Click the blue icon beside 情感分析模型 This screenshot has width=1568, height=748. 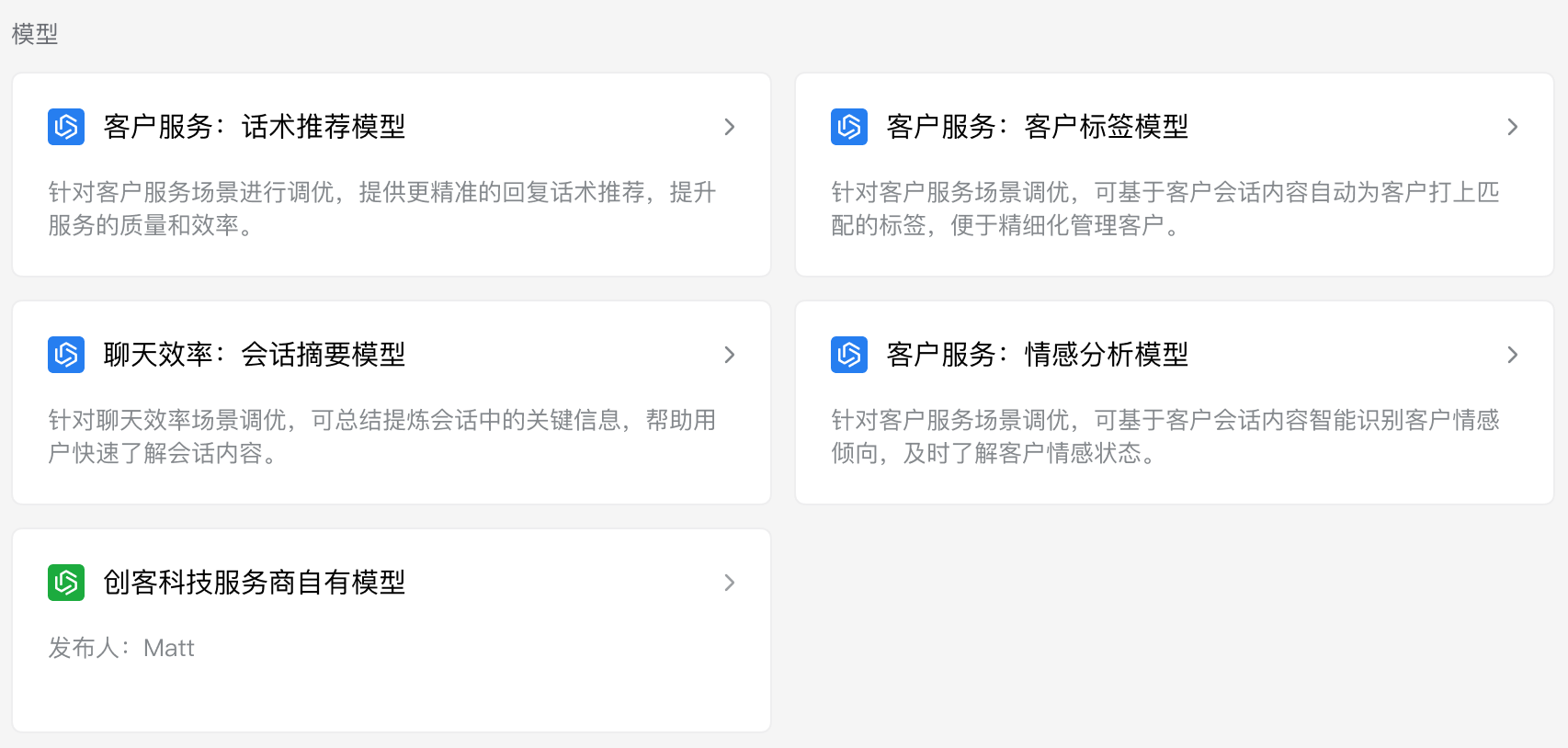click(x=849, y=355)
